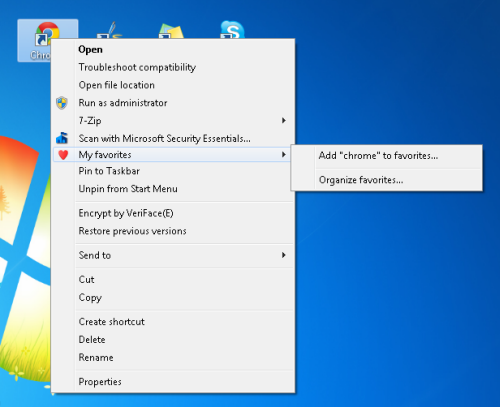Choose Organize favorites in submenu

[387, 180]
